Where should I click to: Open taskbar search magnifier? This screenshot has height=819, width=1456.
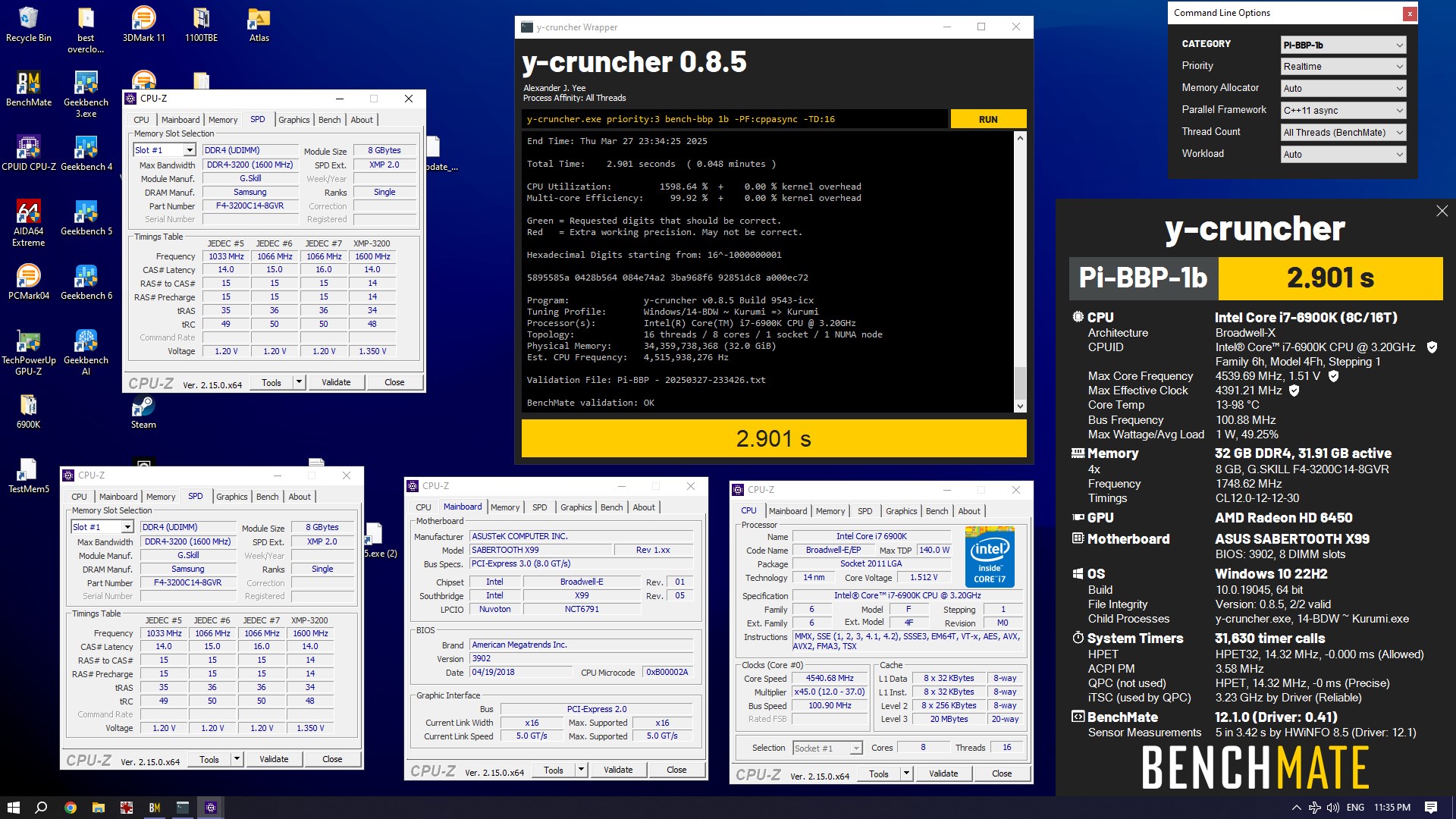coord(41,808)
